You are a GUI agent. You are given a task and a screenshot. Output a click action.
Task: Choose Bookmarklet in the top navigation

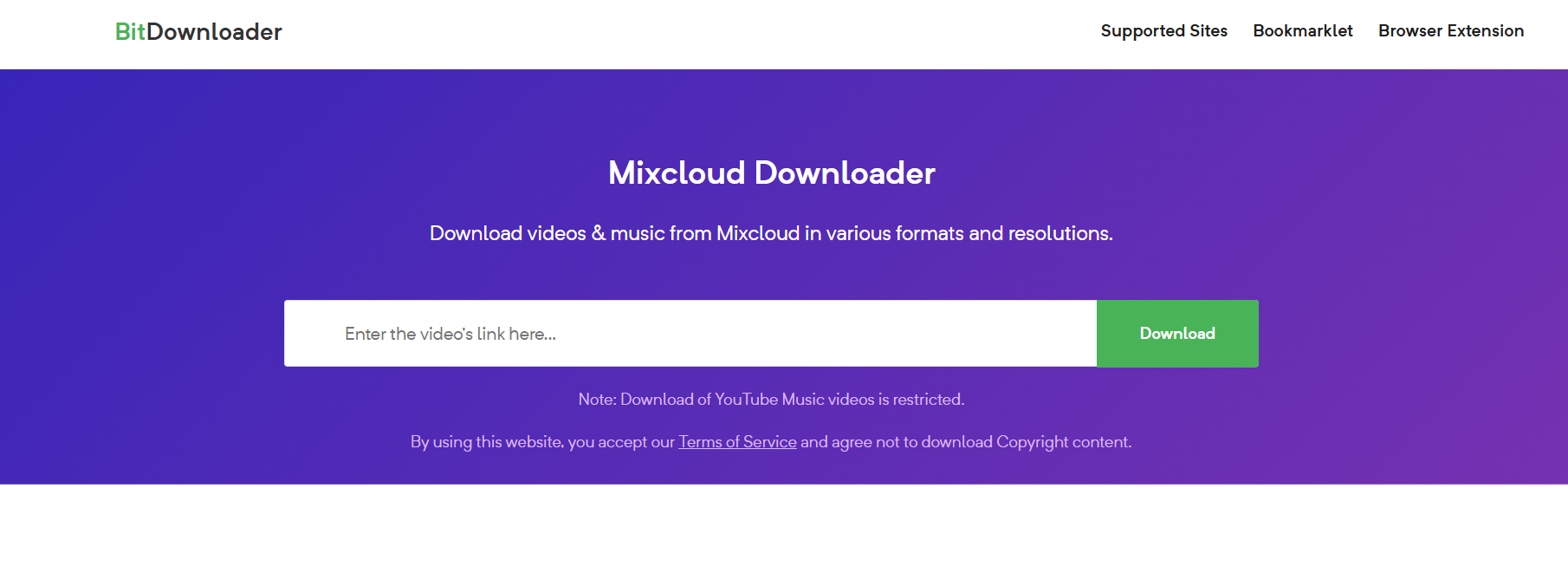point(1302,31)
